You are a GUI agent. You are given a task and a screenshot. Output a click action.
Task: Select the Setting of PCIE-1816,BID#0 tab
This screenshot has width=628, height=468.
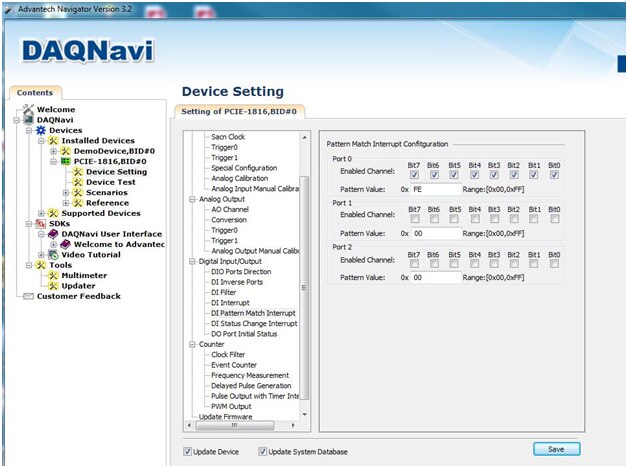click(x=239, y=112)
